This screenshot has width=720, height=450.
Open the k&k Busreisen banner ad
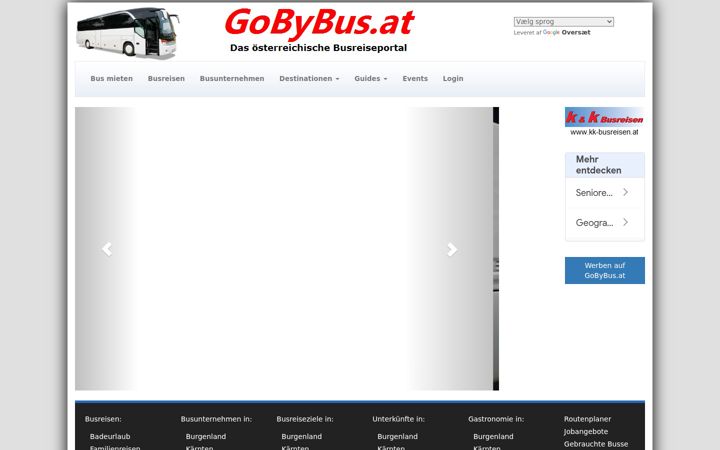[x=604, y=122]
